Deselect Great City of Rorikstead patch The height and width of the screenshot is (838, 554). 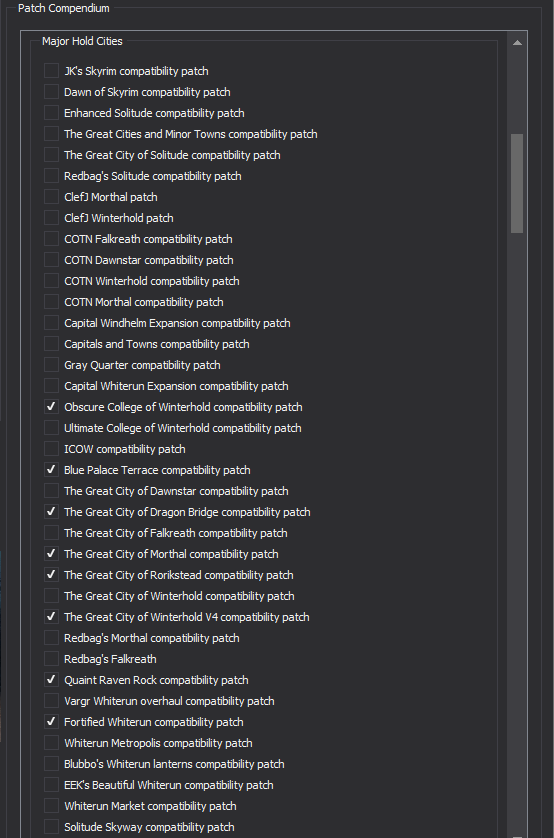(51, 575)
